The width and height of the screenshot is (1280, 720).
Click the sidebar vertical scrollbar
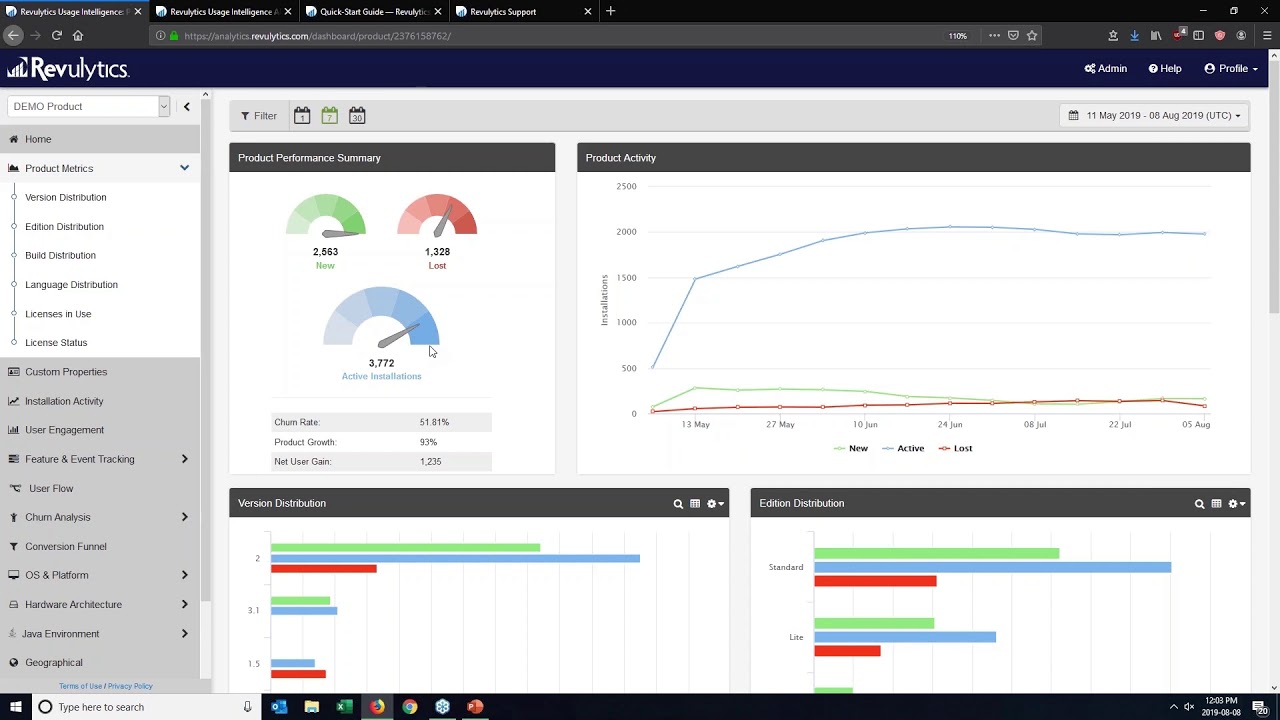click(x=206, y=350)
